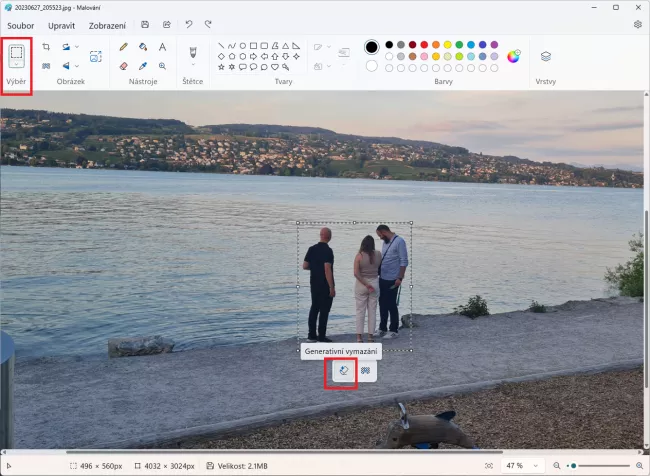Image resolution: width=650 pixels, height=476 pixels.
Task: Open the zoom percentage dropdown showing 47 %
Action: [x=535, y=466]
